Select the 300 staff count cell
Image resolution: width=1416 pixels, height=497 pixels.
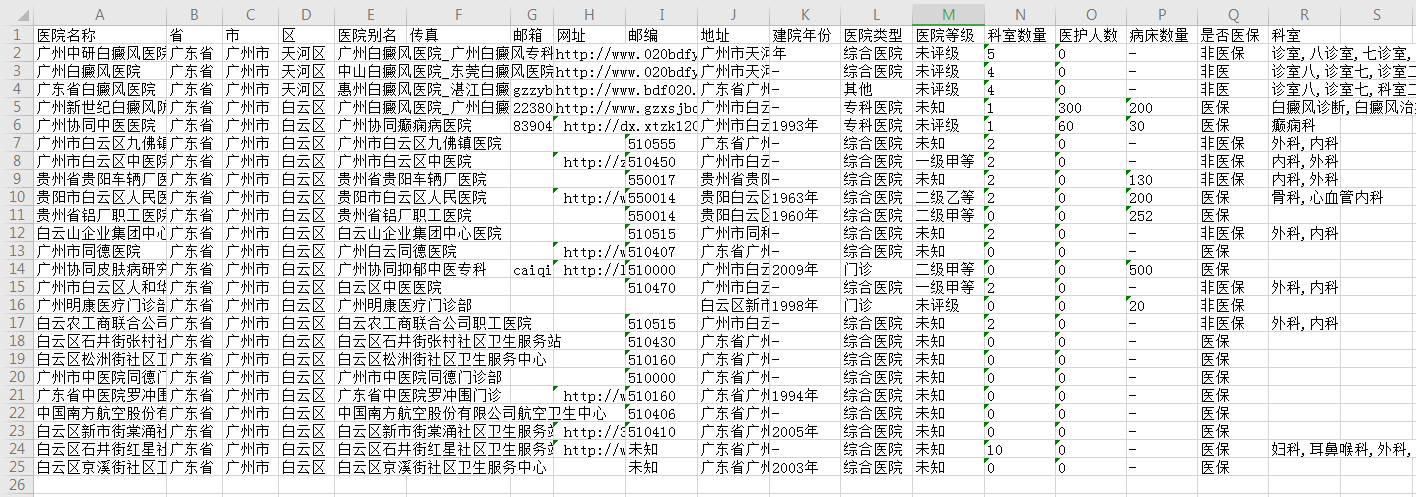coord(1090,107)
